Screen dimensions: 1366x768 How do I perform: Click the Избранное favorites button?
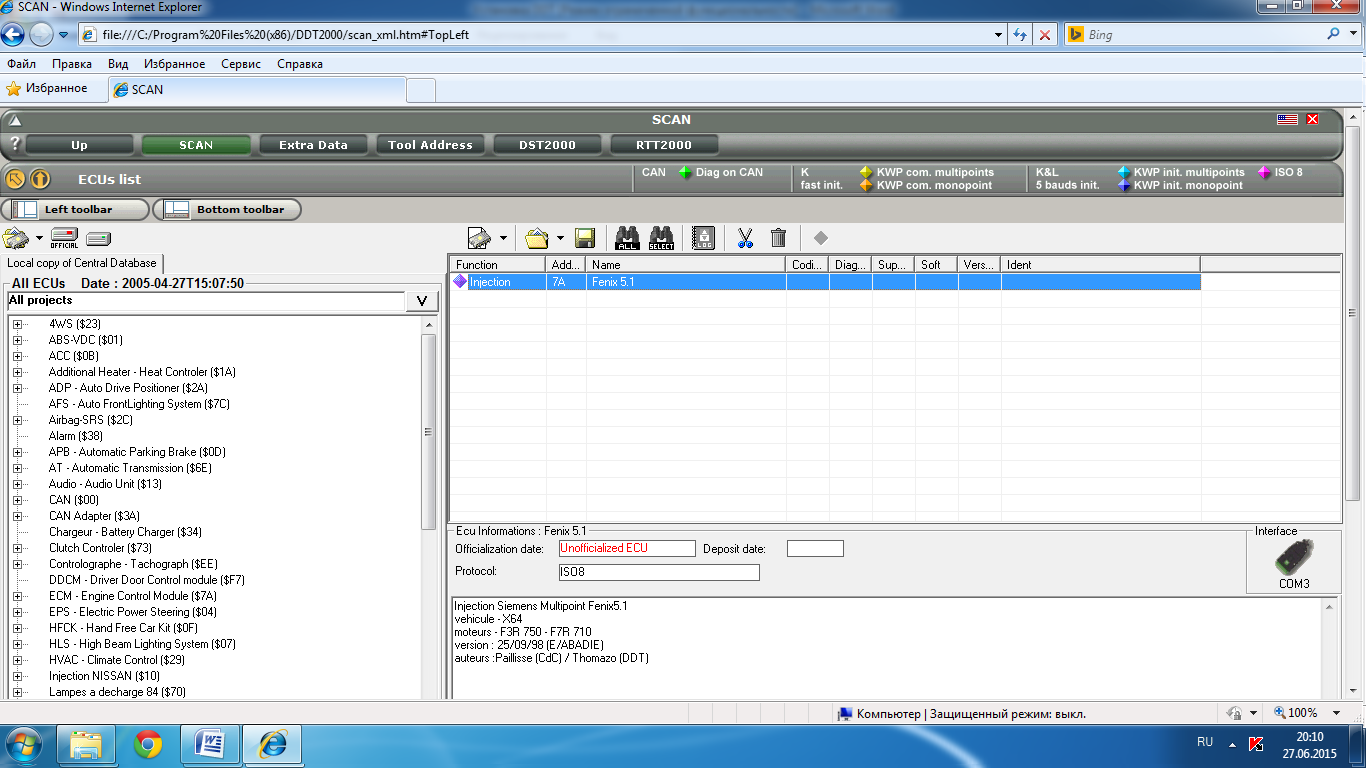[x=47, y=88]
